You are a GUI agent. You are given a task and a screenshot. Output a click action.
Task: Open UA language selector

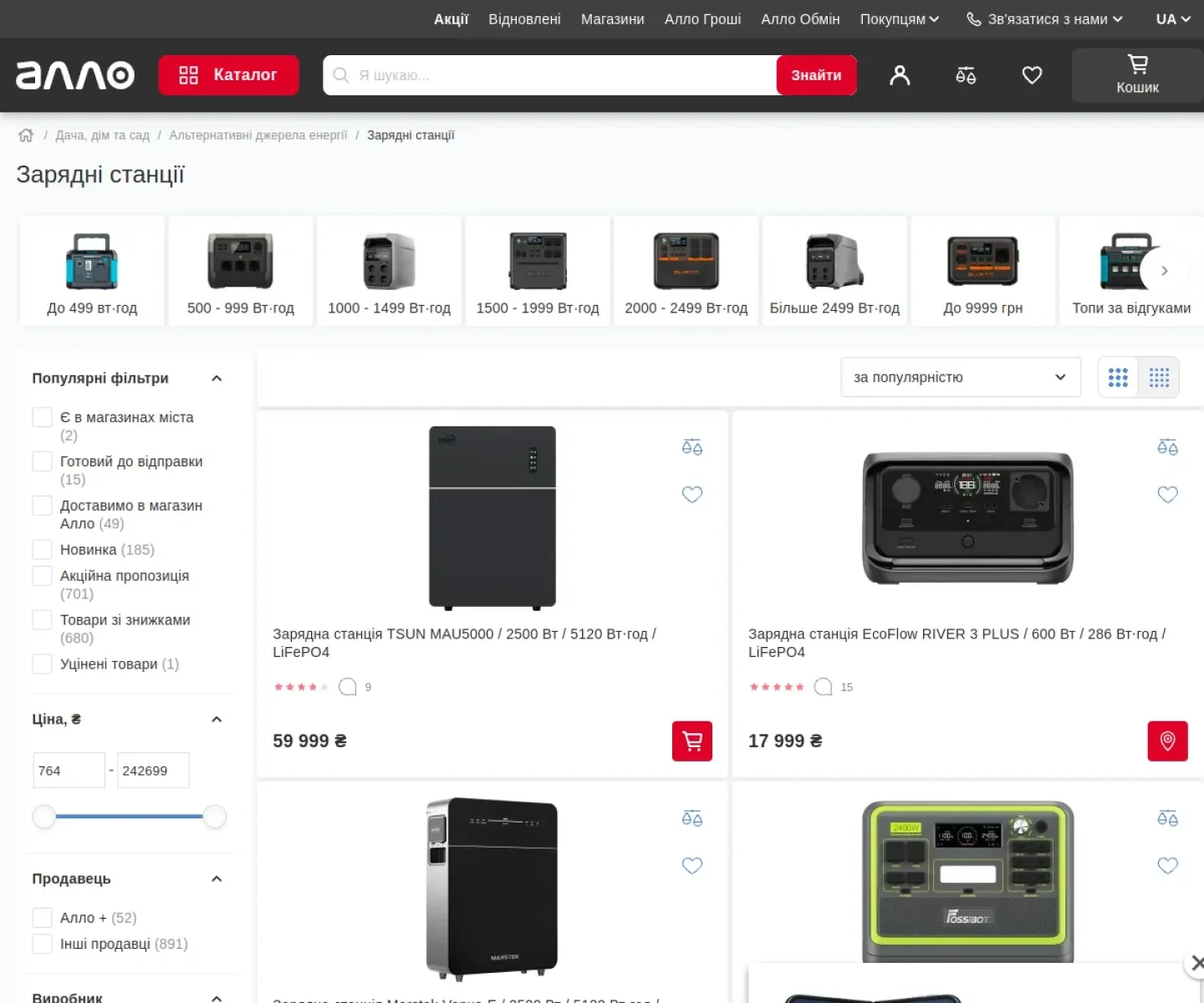(1173, 19)
